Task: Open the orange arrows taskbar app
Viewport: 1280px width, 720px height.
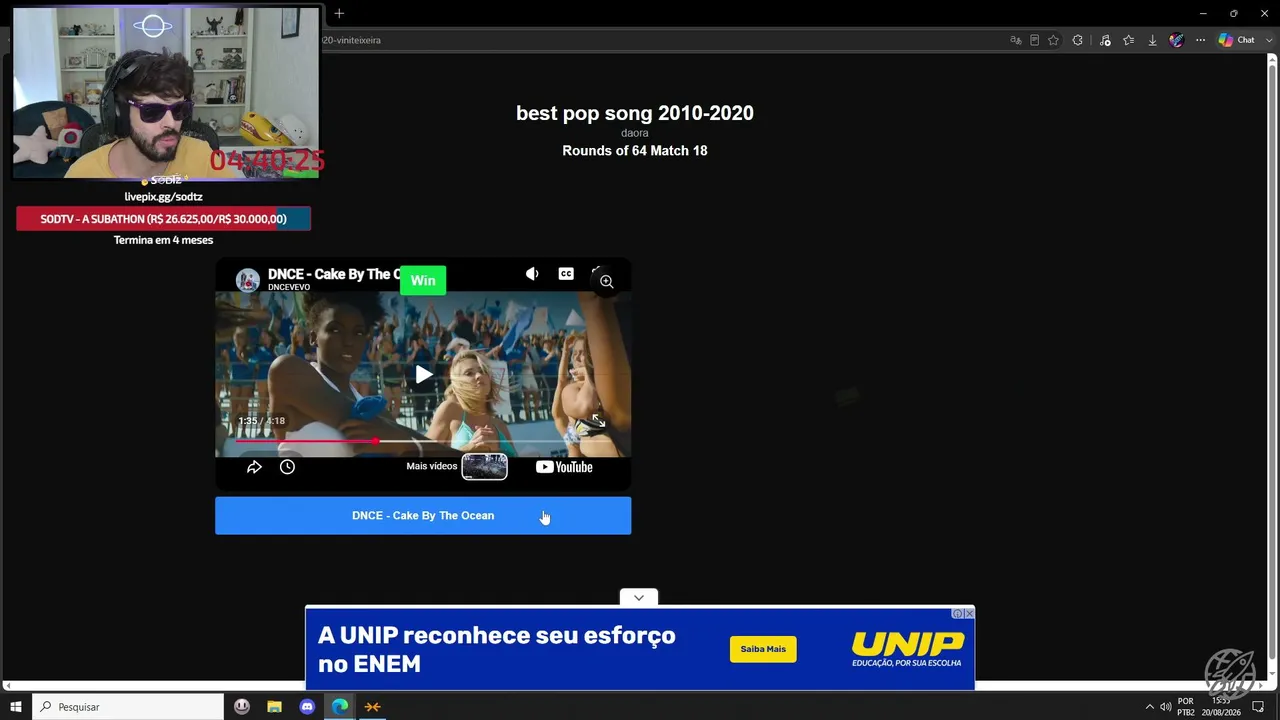Action: [x=372, y=707]
